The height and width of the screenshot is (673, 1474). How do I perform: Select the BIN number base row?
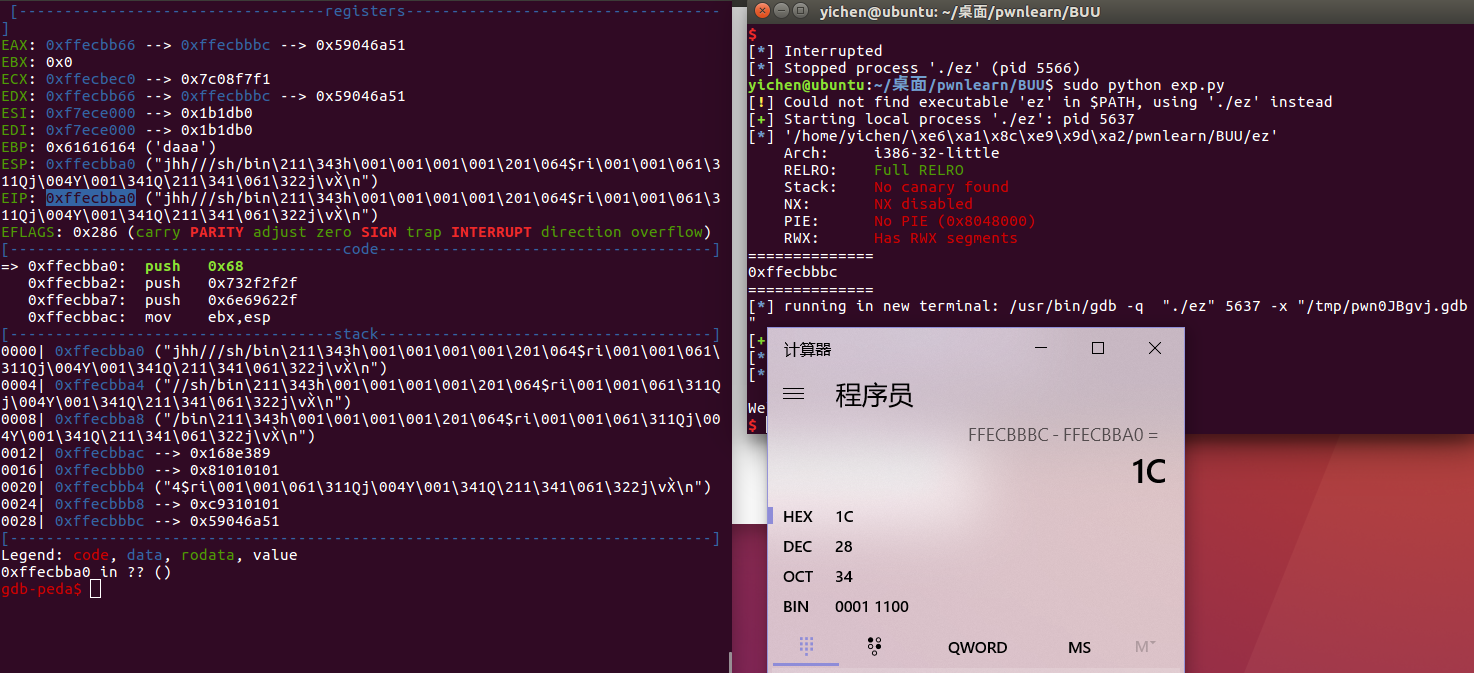[975, 606]
